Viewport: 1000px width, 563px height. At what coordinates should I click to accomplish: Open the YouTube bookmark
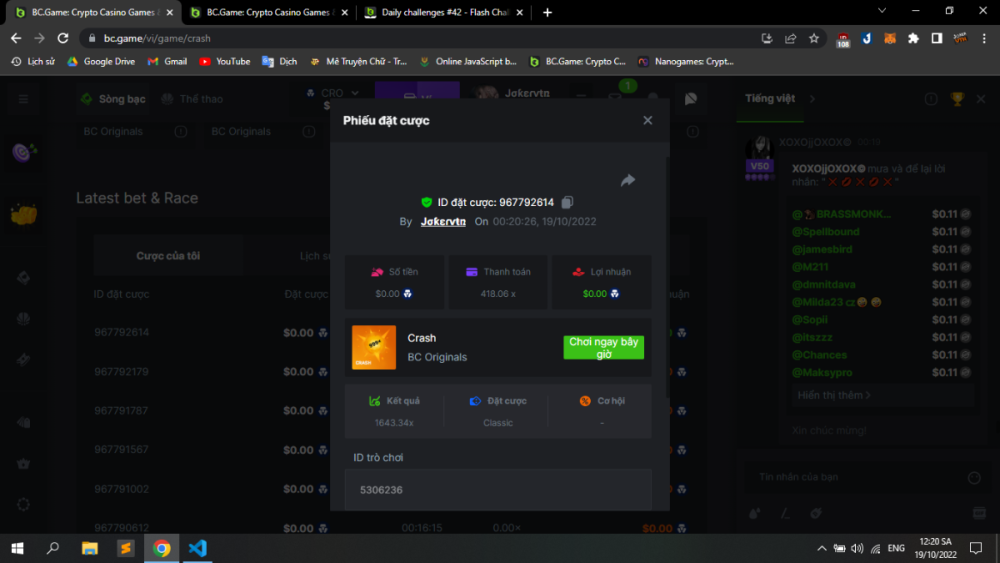pyautogui.click(x=225, y=61)
